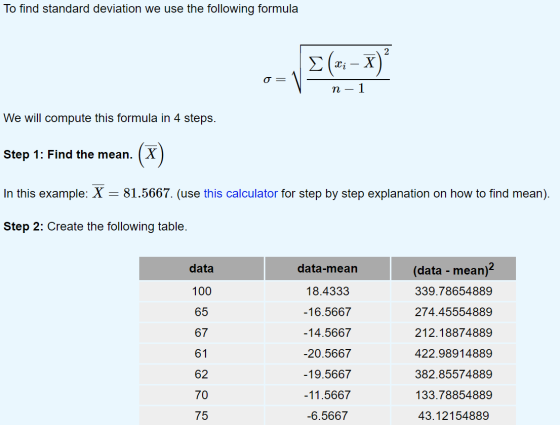Open the 'this calculator' link
Image resolution: width=560 pixels, height=425 pixels.
240,194
